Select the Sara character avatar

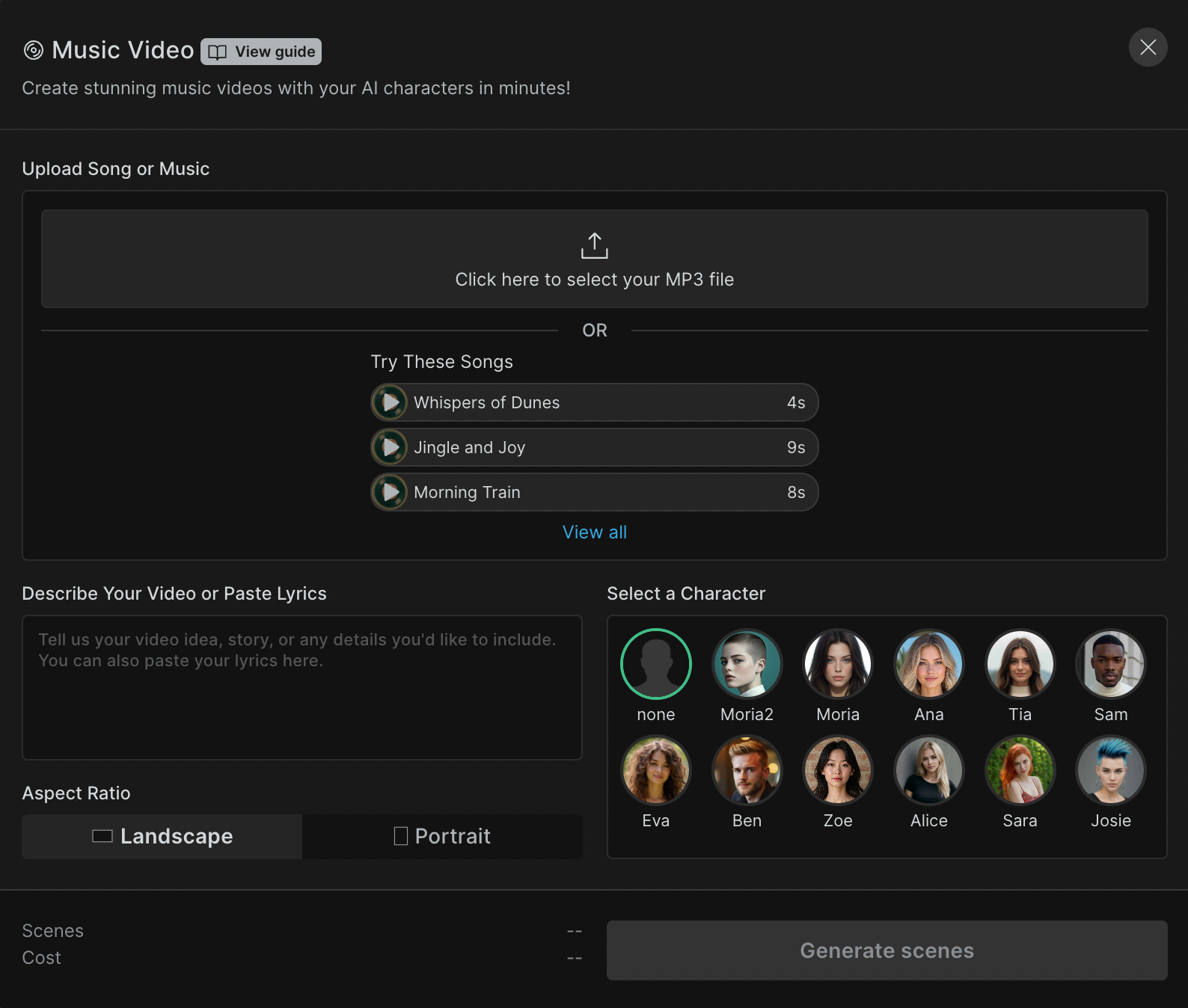1020,770
